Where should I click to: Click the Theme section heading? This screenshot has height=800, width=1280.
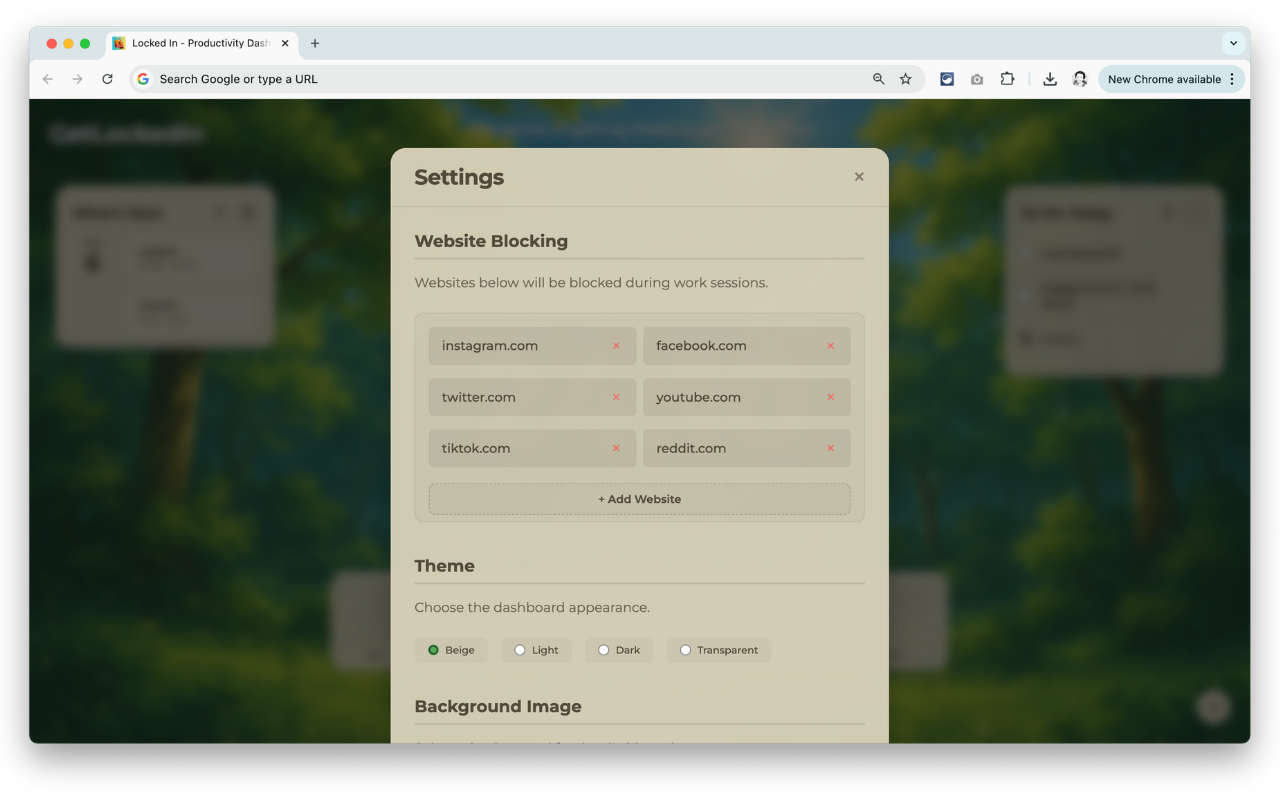(445, 566)
